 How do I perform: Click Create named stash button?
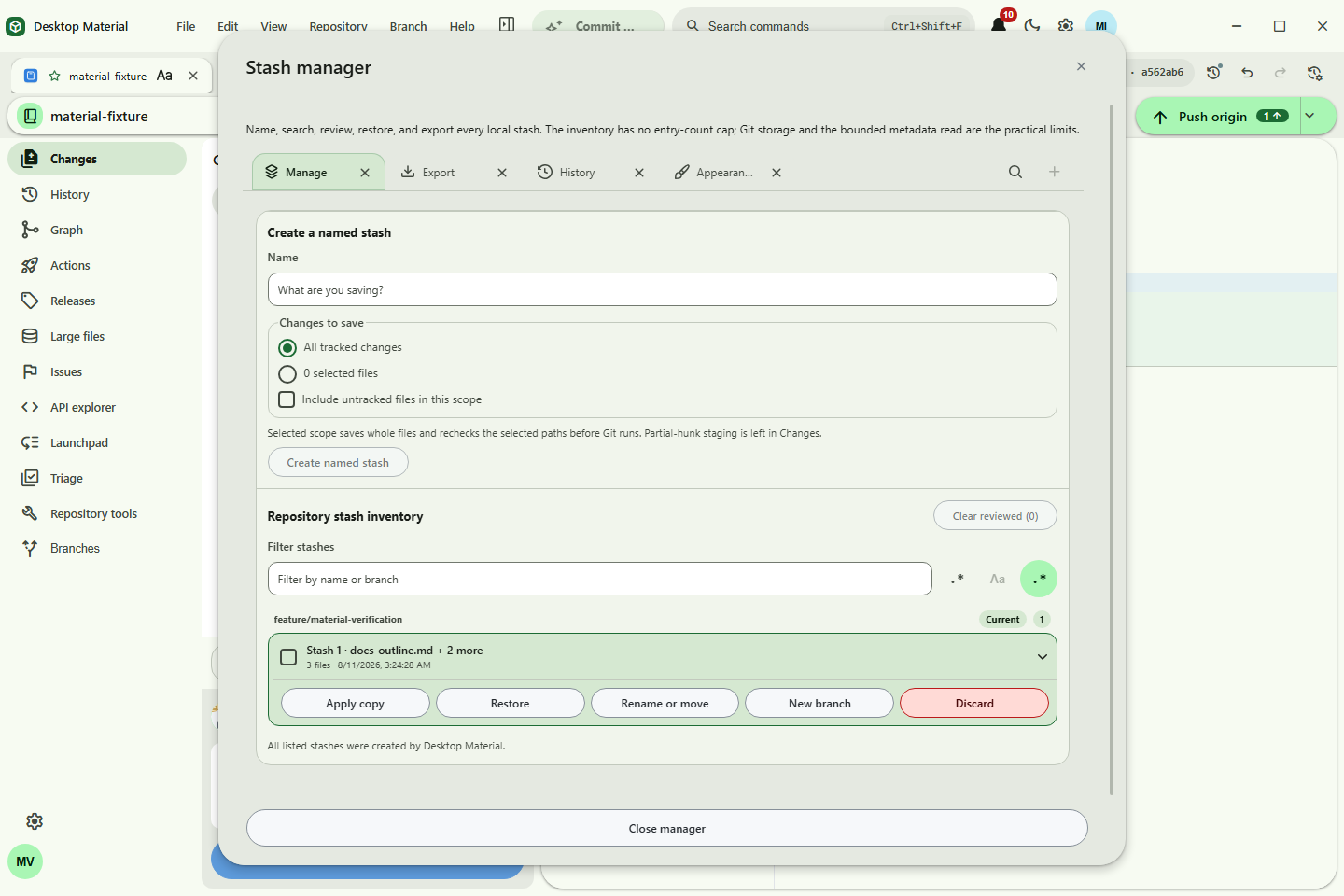[338, 462]
